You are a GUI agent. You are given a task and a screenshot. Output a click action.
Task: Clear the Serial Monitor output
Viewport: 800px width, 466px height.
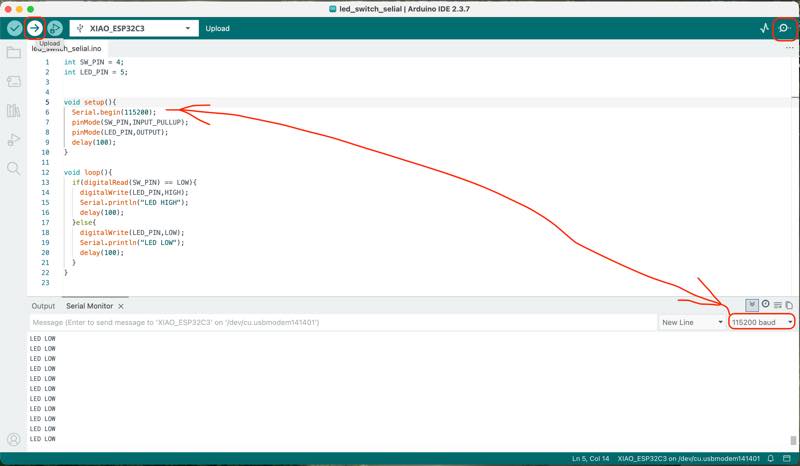[778, 305]
